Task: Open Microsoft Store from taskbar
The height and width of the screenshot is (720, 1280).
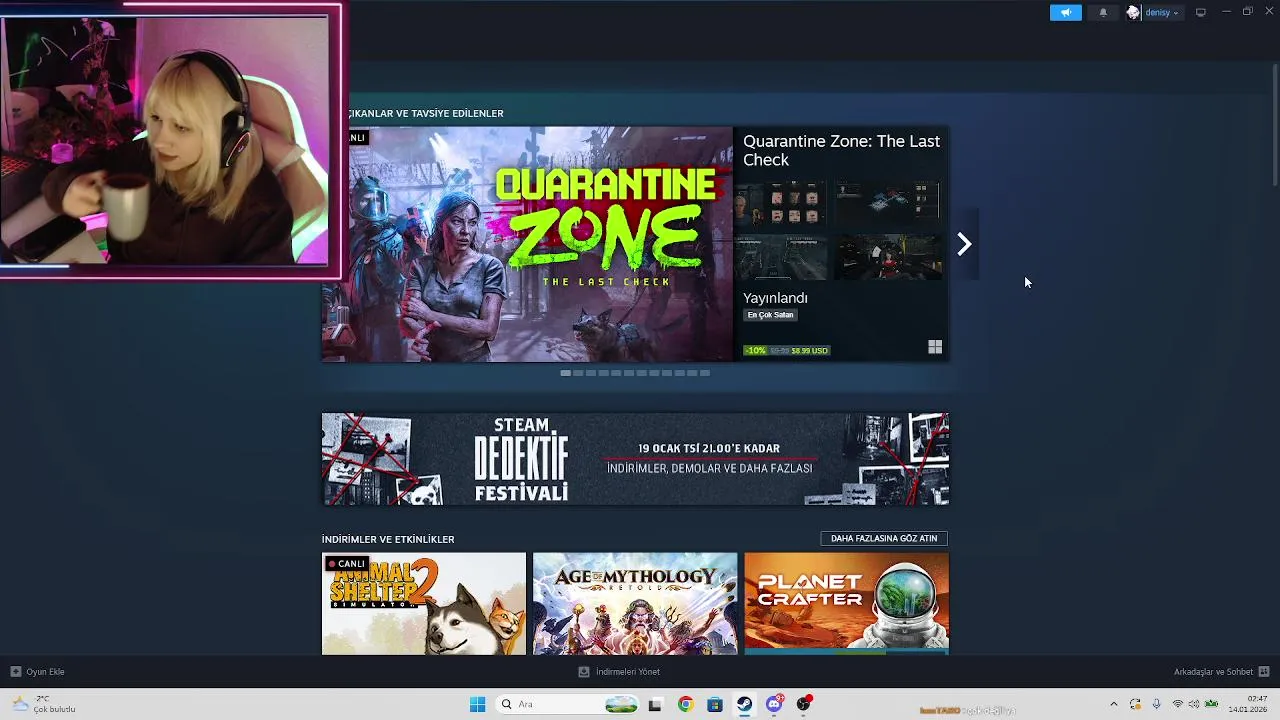Action: click(715, 704)
